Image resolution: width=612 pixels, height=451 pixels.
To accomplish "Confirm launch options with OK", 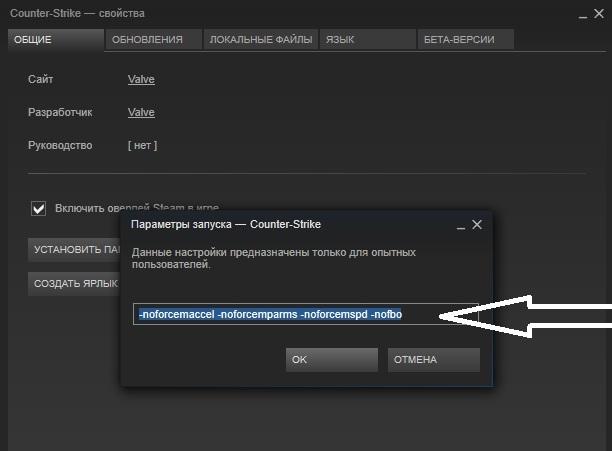I will point(332,360).
